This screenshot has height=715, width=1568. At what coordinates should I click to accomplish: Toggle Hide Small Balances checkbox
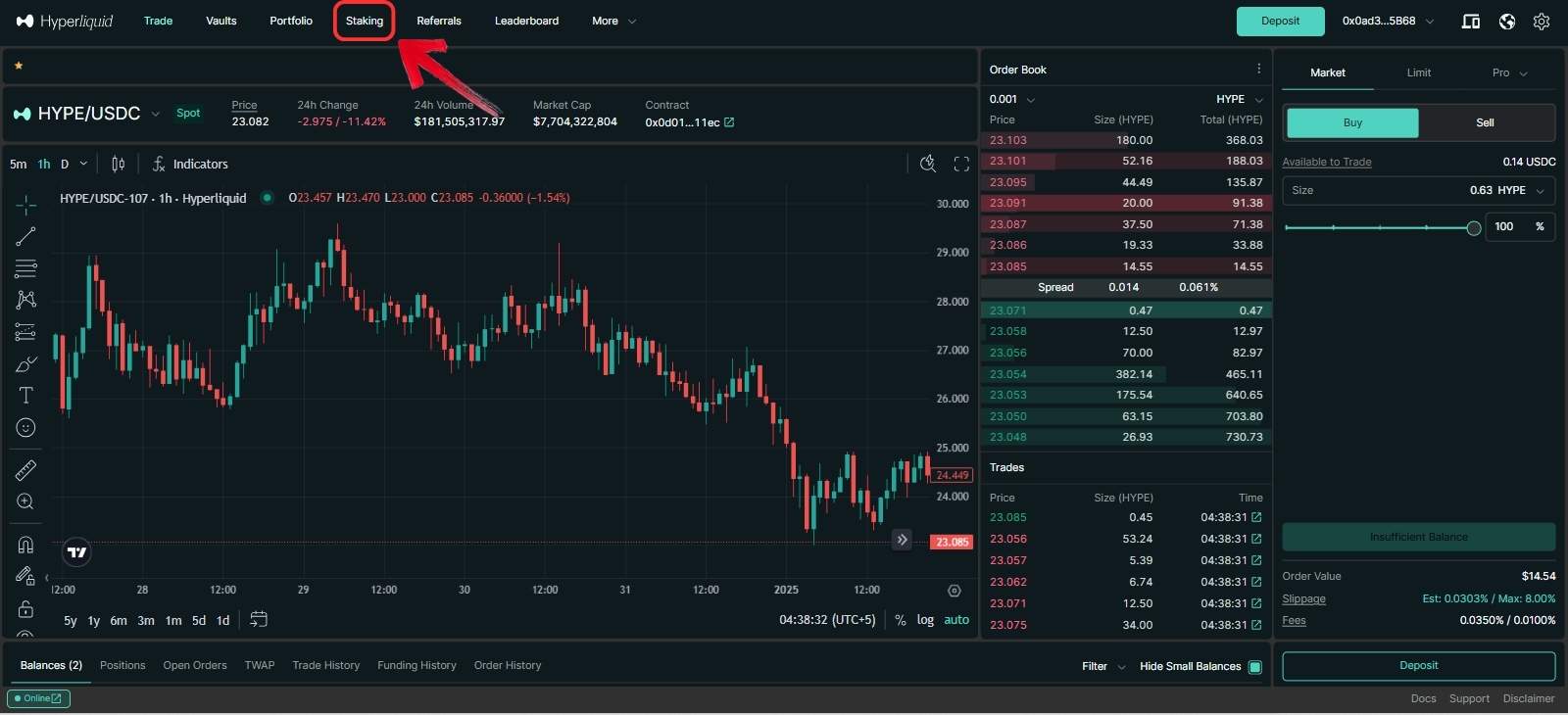pos(1255,667)
